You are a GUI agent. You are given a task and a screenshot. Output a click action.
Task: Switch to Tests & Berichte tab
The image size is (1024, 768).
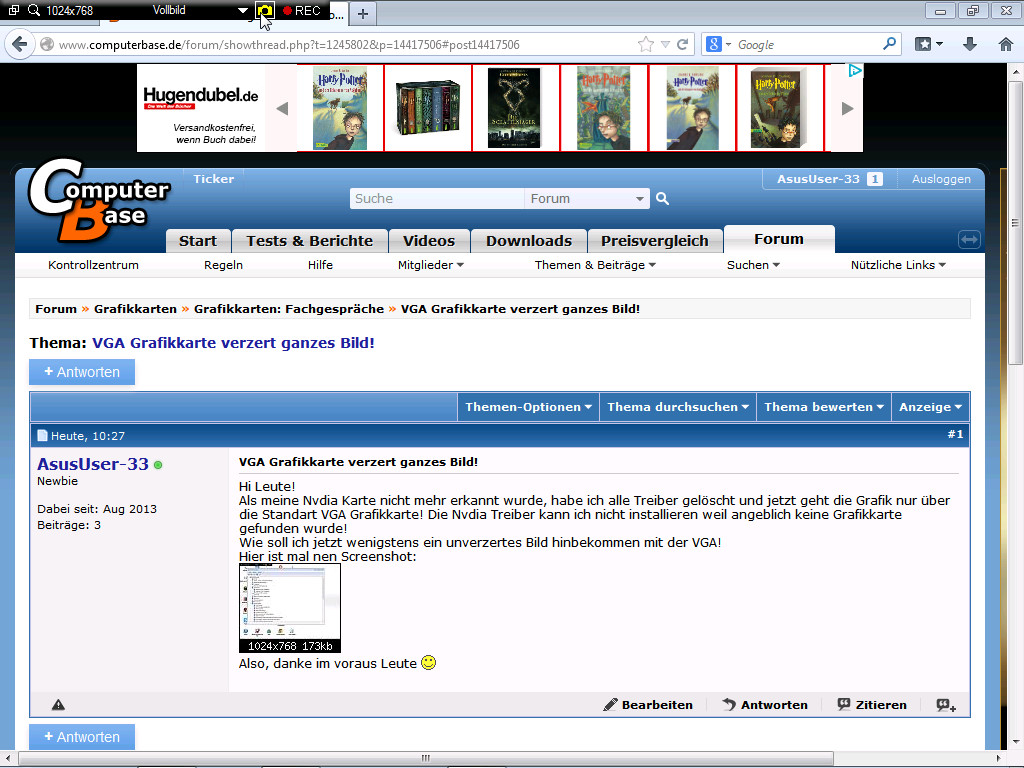(x=310, y=241)
